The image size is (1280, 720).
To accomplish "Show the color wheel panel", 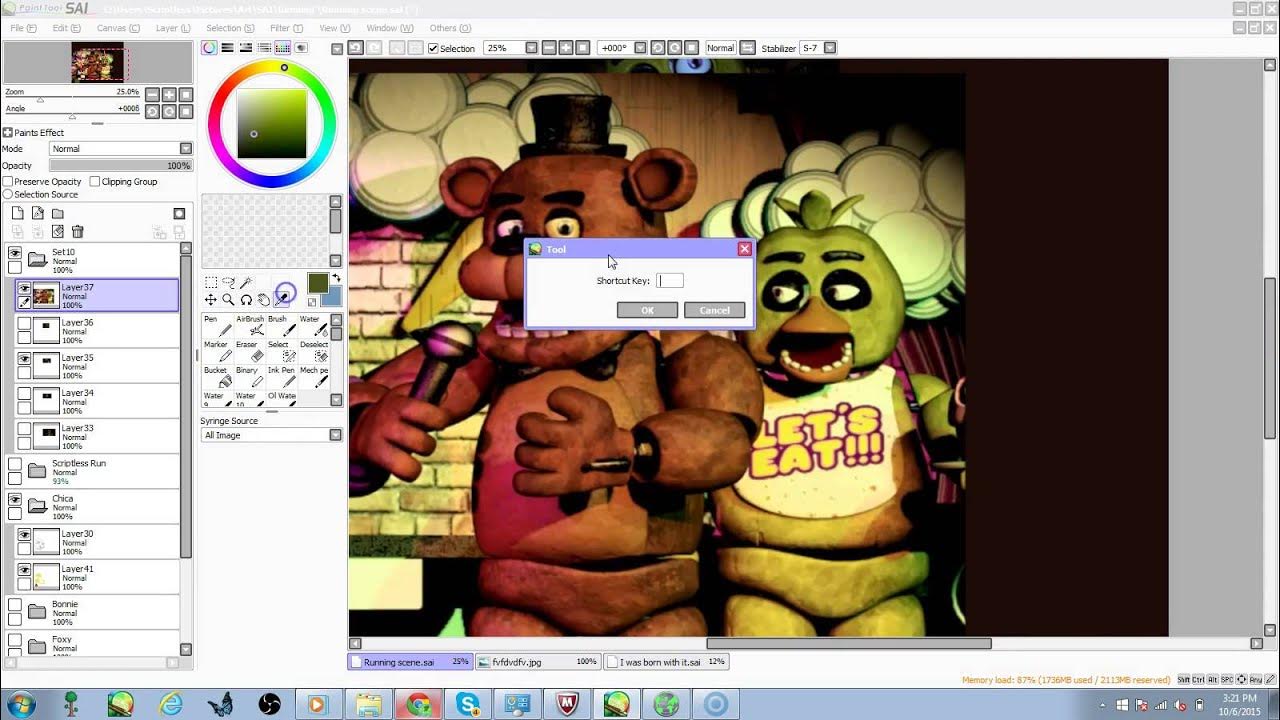I will point(210,48).
